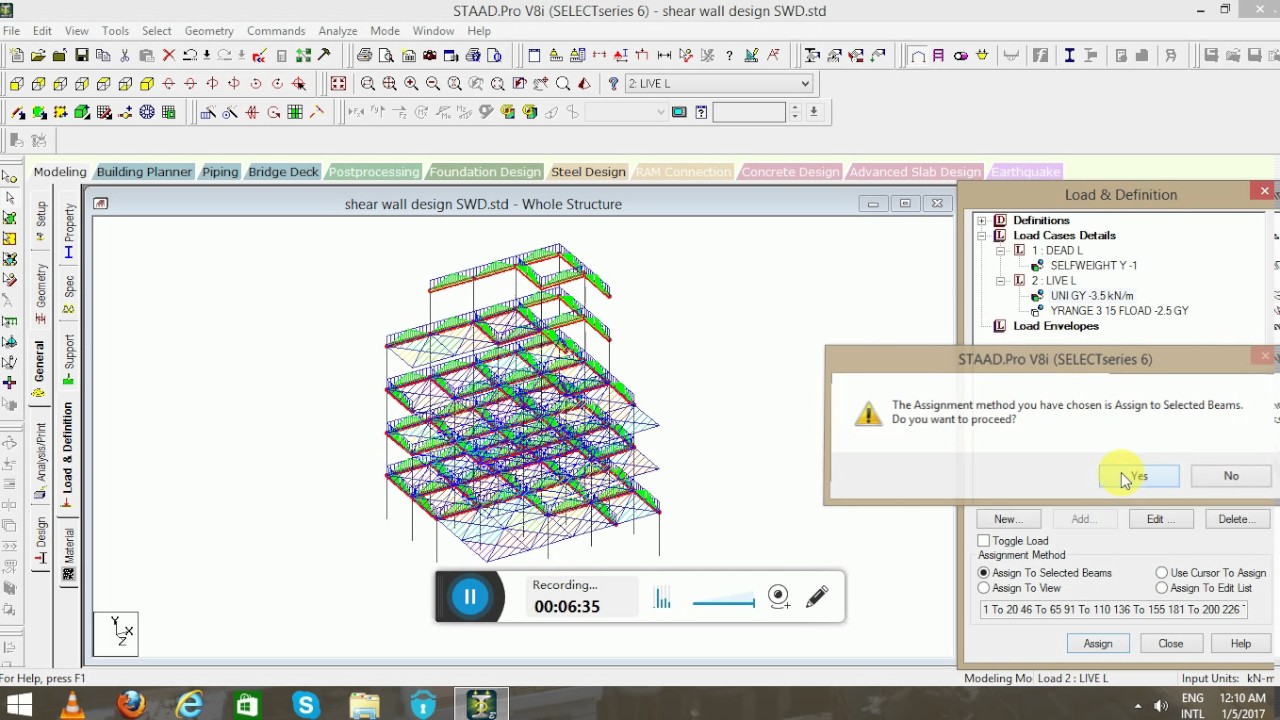
Task: Click the I-beam section icon
Action: (1069, 56)
